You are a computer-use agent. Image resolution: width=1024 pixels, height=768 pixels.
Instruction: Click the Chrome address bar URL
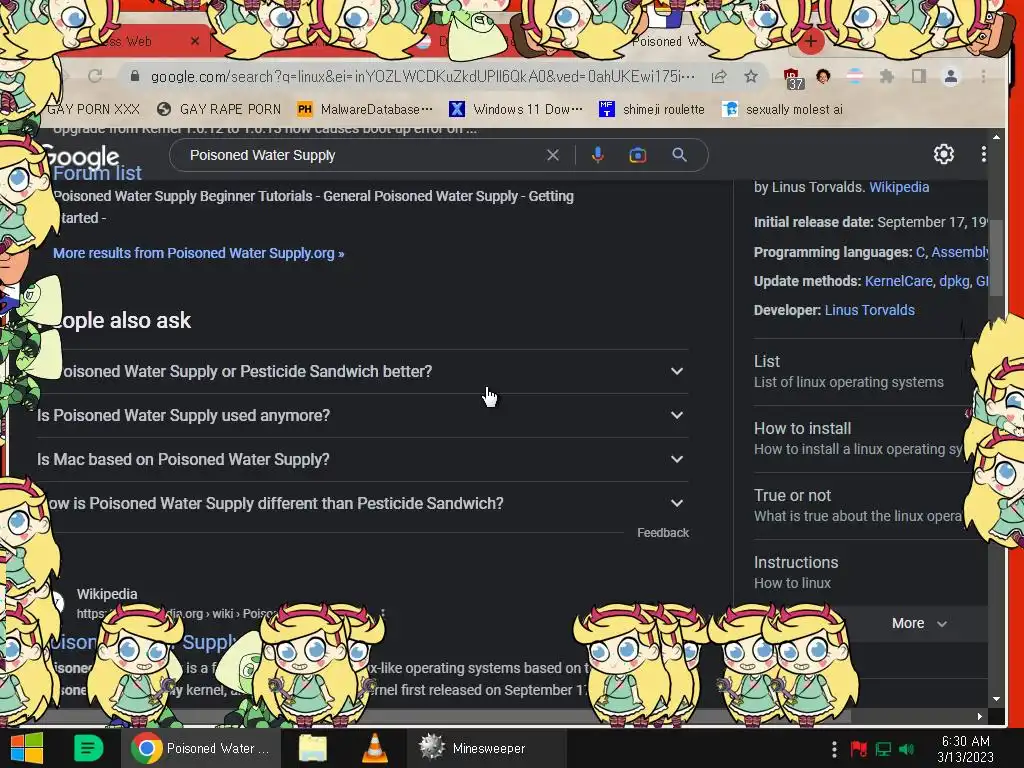pos(423,76)
